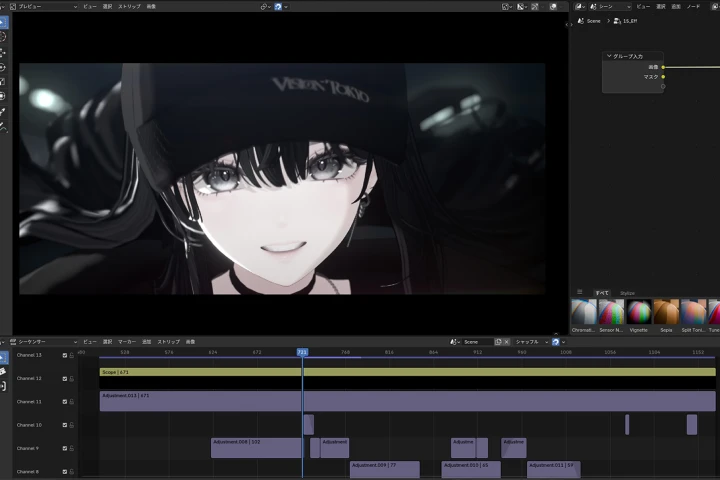Select the Transform tool in preview toolbar

tap(3, 96)
